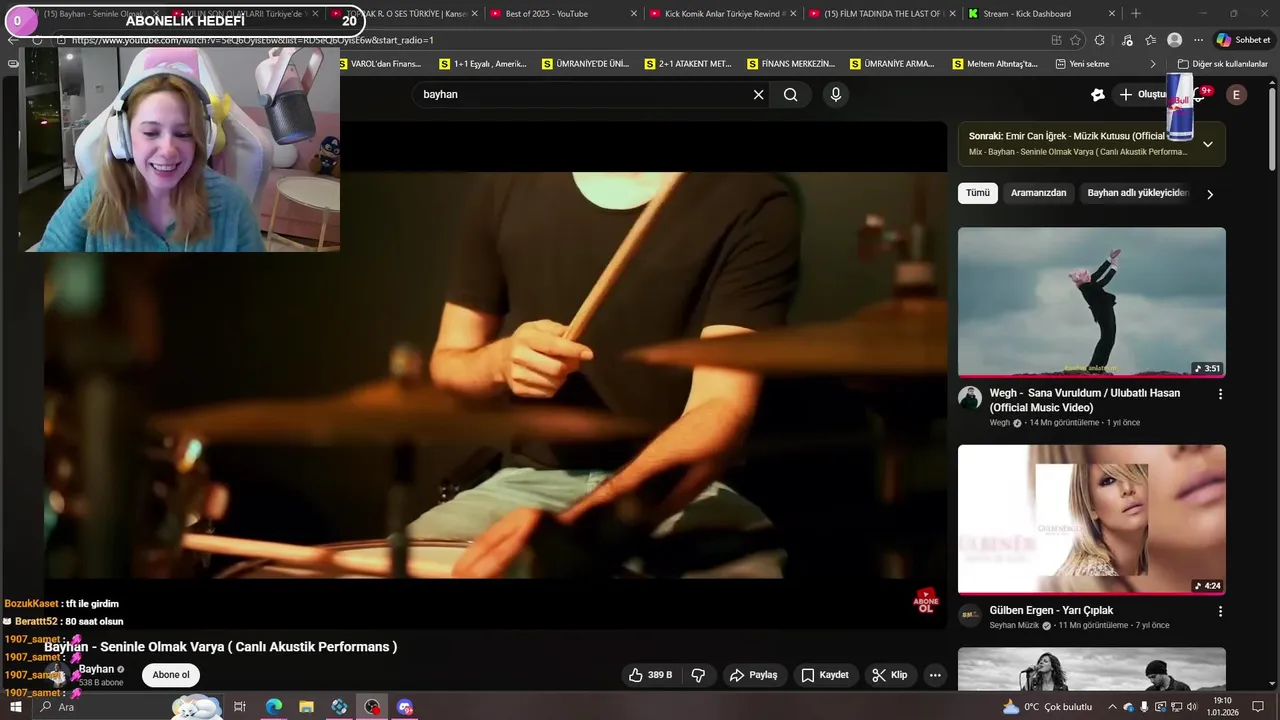Open the system volume icon
The height and width of the screenshot is (720, 1280).
(x=1192, y=707)
